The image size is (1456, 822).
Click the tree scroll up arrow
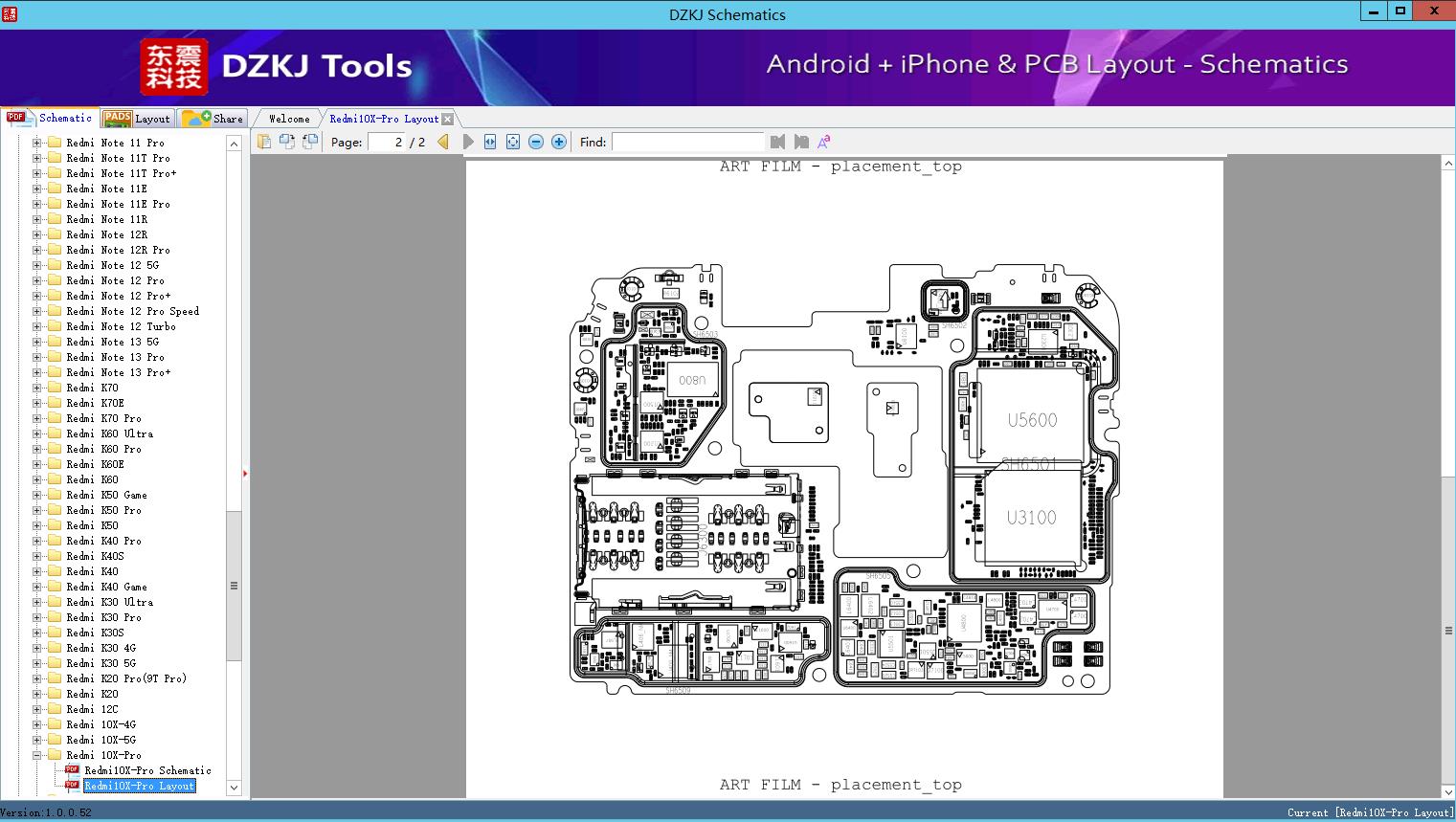(234, 143)
